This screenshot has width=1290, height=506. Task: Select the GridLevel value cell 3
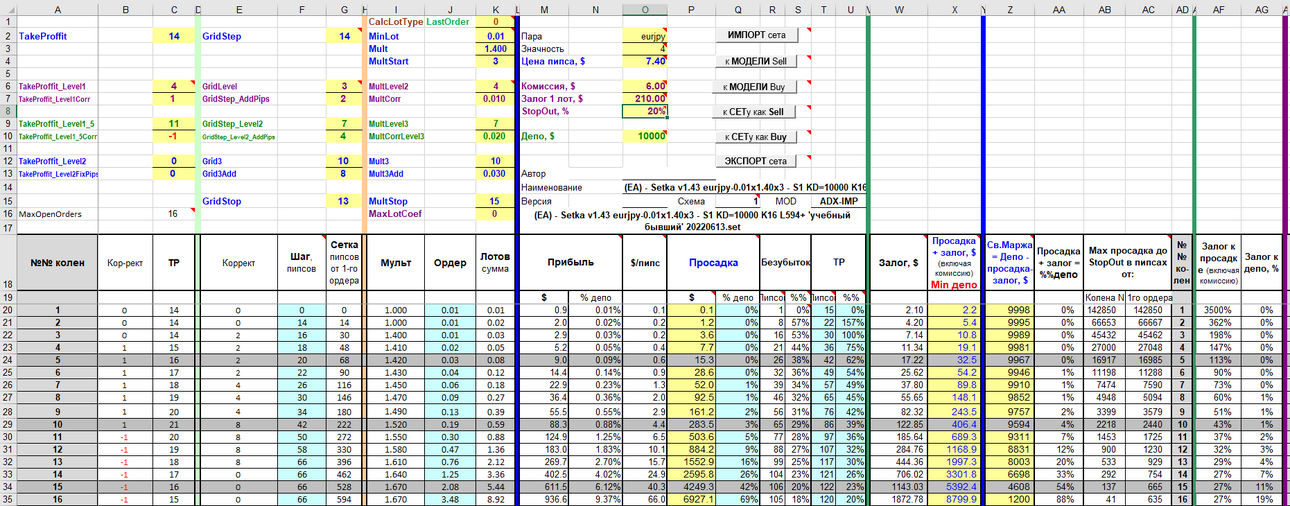[344, 86]
